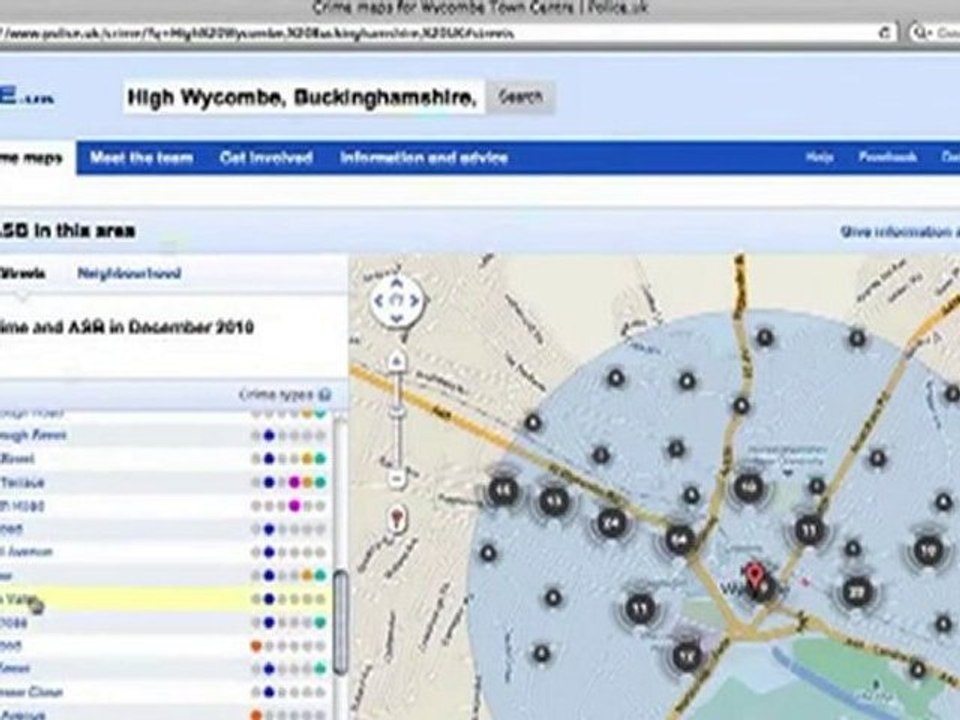The image size is (960, 720).
Task: Click the Give information link
Action: (899, 232)
